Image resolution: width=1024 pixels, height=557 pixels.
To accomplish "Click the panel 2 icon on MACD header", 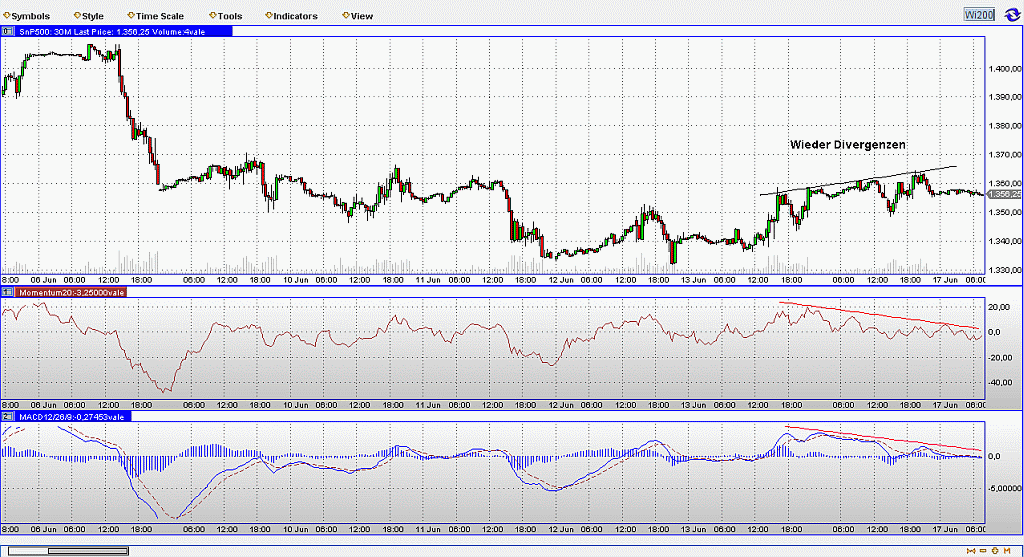I will pyautogui.click(x=8, y=417).
